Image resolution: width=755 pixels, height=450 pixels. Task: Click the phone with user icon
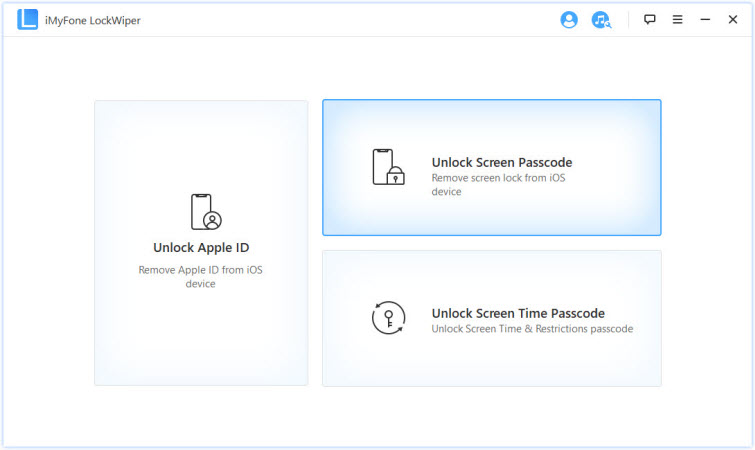coord(205,212)
